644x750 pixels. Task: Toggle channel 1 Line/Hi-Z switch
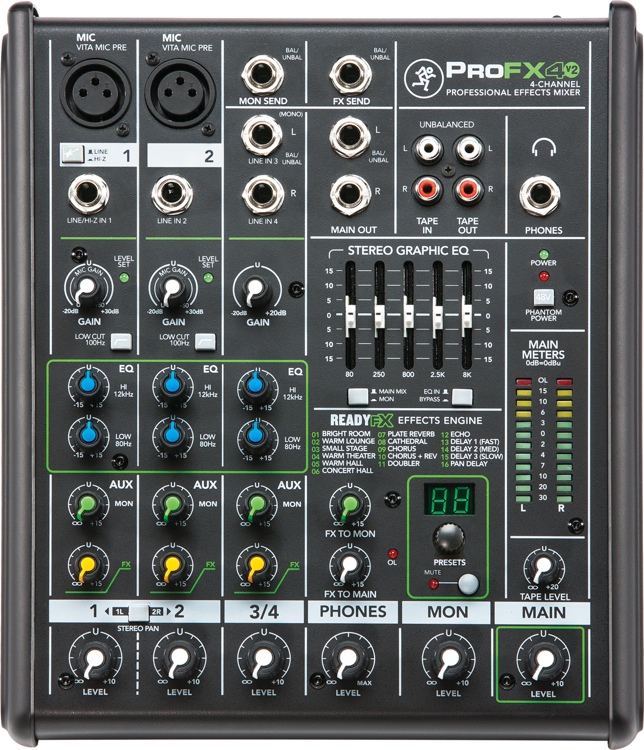(71, 155)
